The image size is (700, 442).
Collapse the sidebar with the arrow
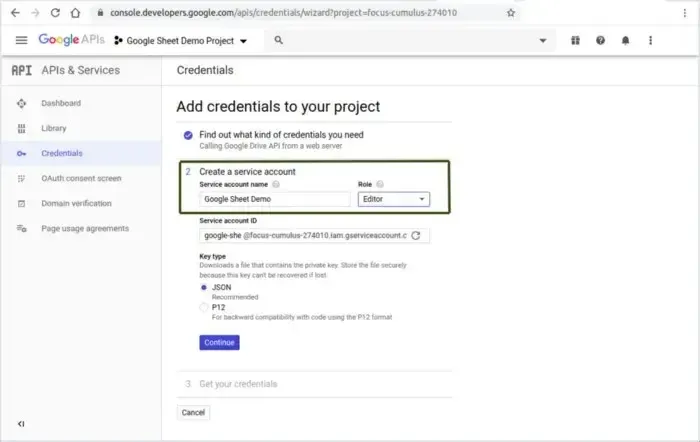coord(21,424)
